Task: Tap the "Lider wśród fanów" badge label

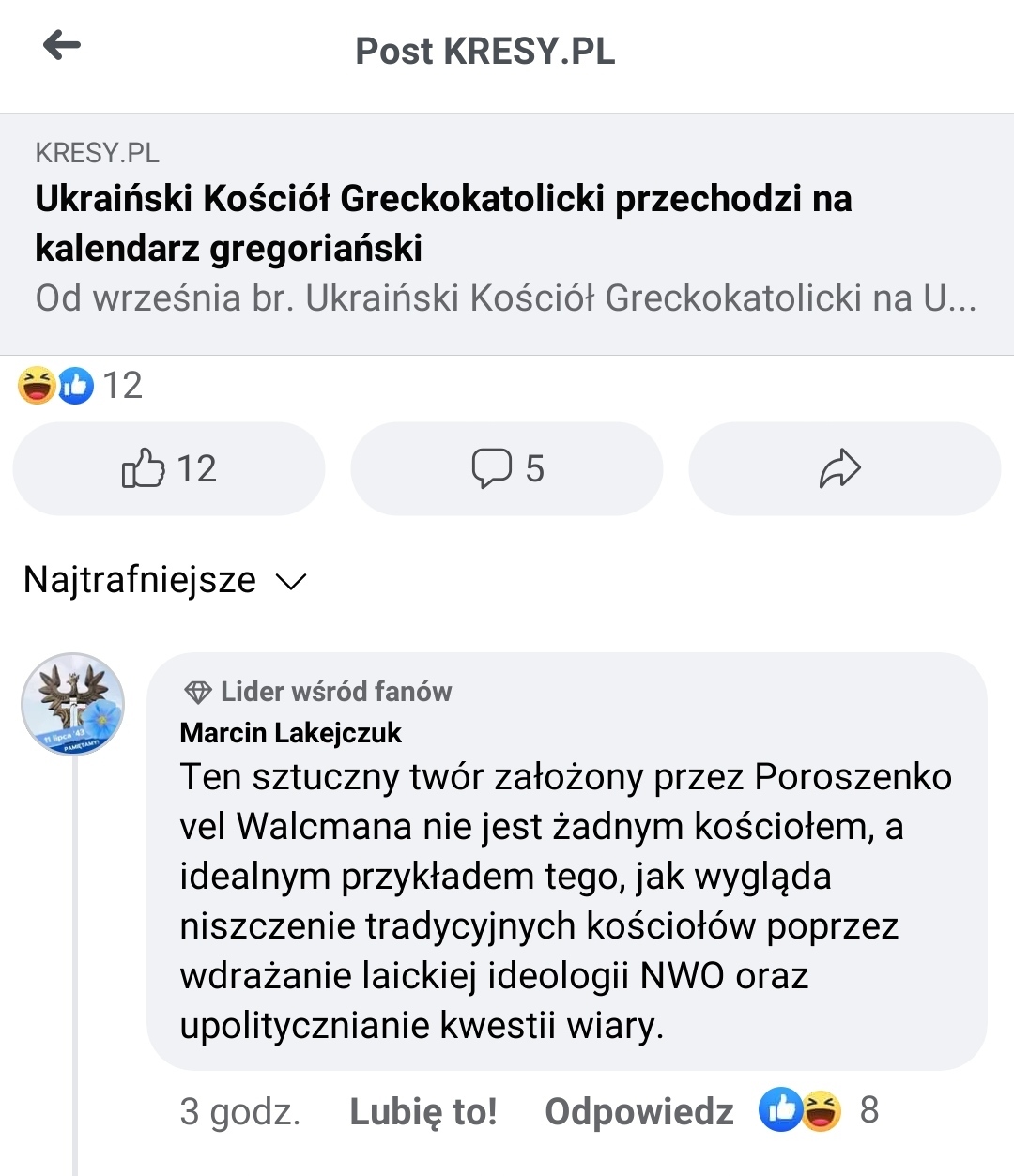Action: point(336,693)
